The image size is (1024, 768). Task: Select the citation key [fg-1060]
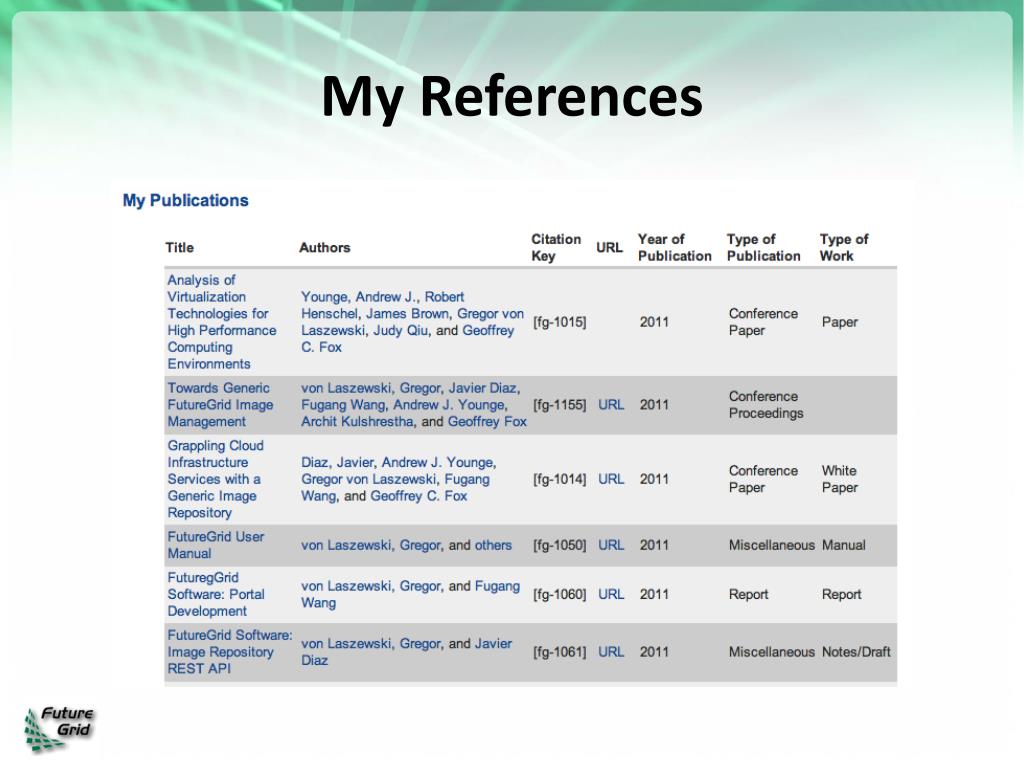click(560, 594)
